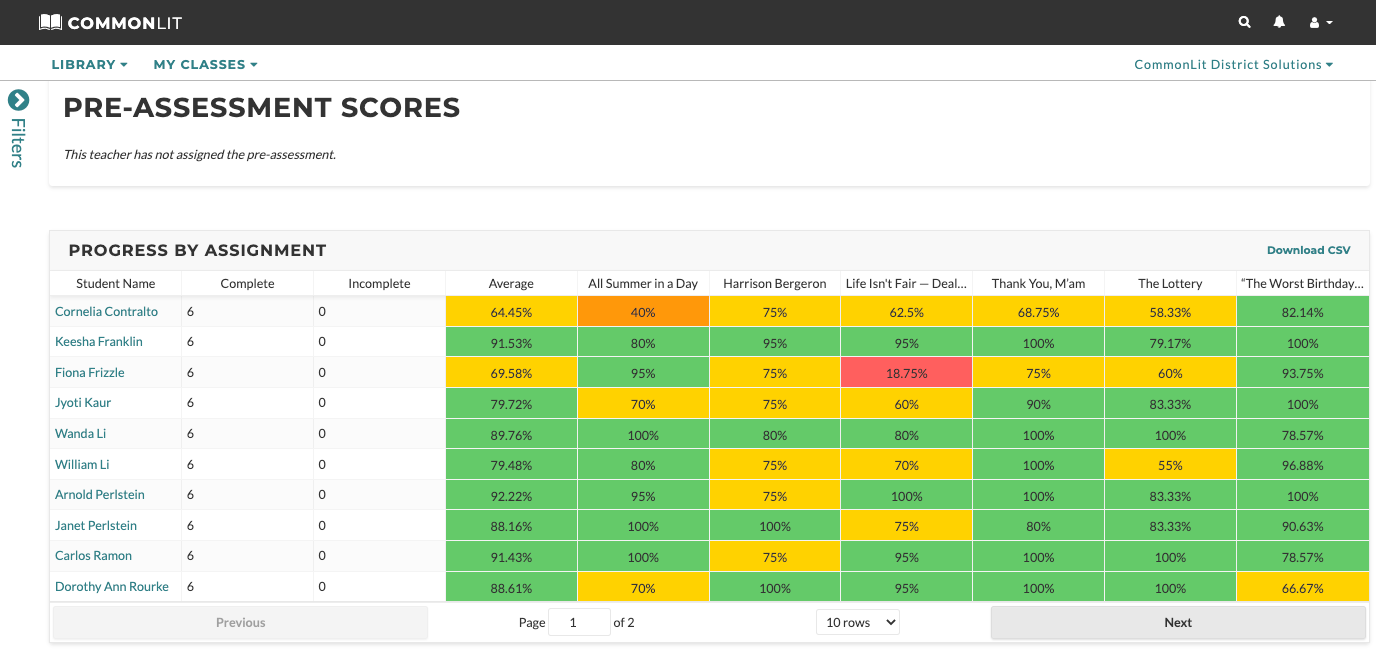The image size is (1376, 652).
Task: Click Thank You, M'am column header
Action: (1038, 283)
